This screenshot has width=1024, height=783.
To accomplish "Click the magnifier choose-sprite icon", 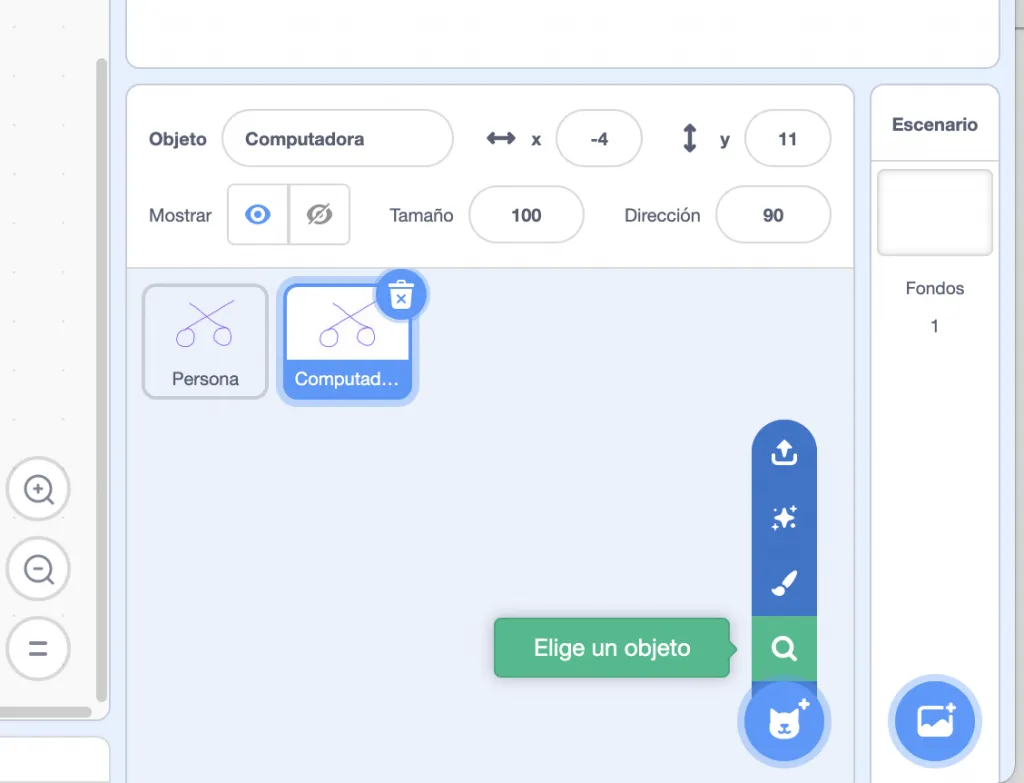I will (784, 649).
